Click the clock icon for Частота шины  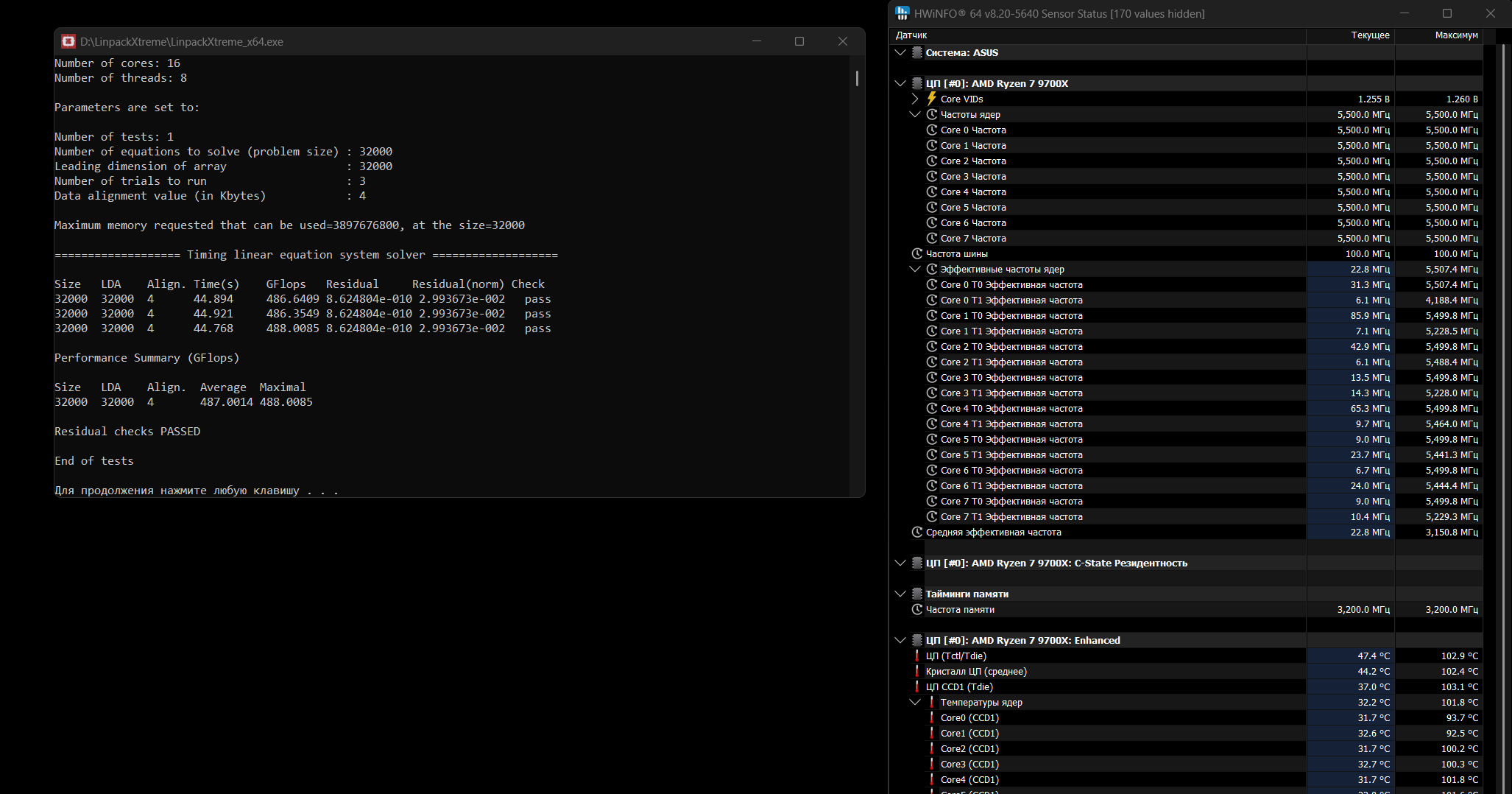[917, 253]
